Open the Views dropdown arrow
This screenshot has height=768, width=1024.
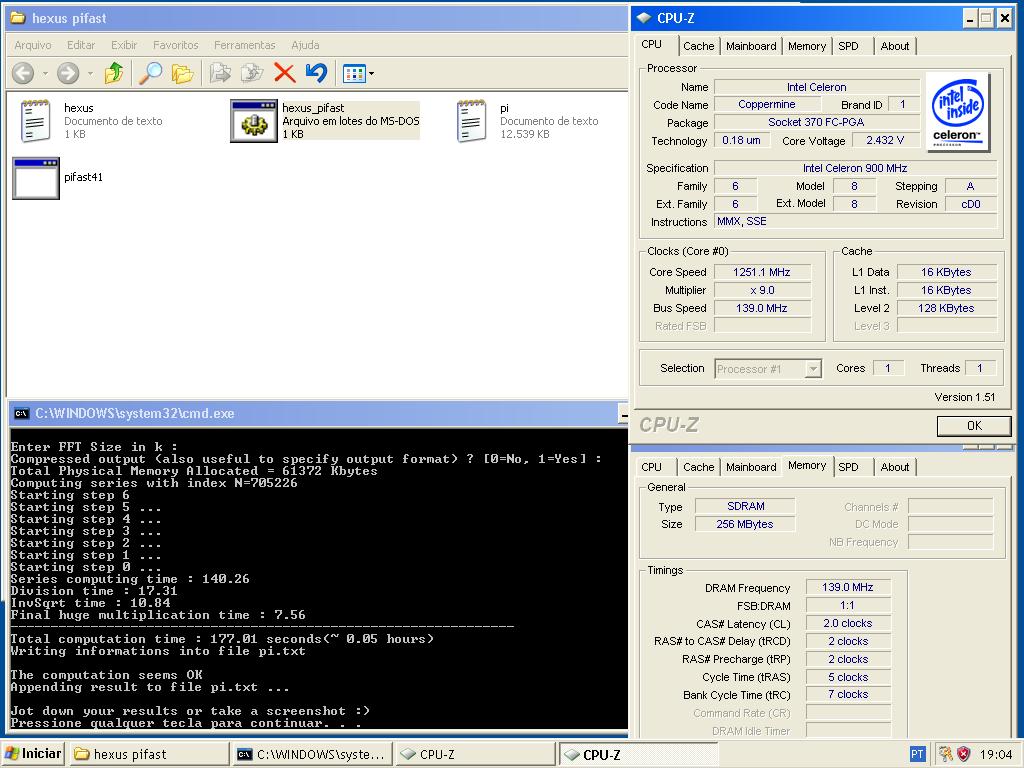coord(372,74)
